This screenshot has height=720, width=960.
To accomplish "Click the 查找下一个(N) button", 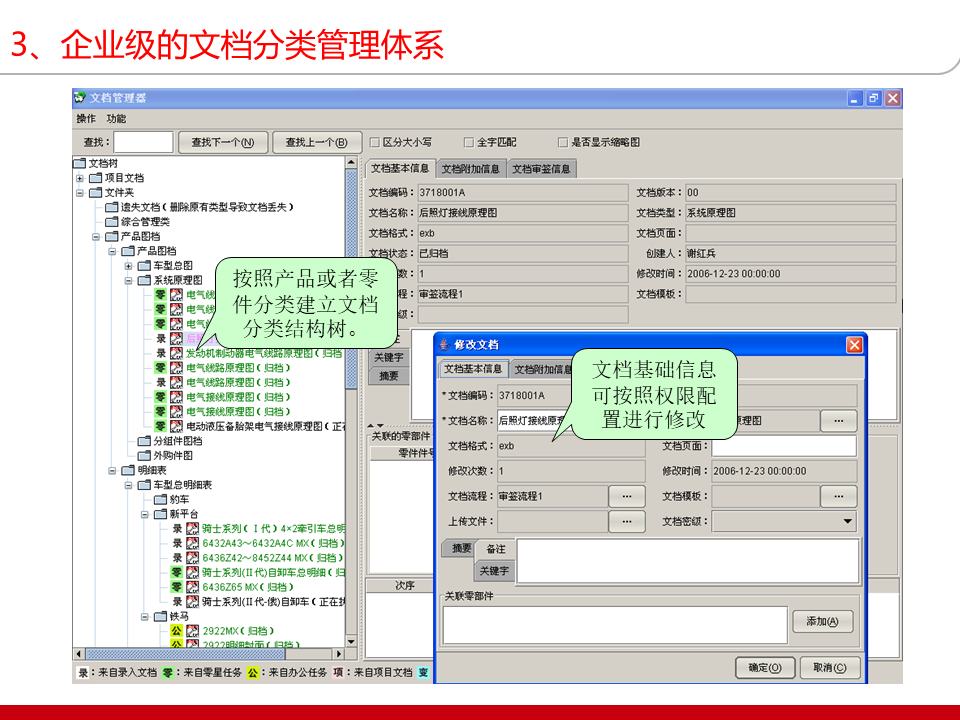I will click(223, 142).
